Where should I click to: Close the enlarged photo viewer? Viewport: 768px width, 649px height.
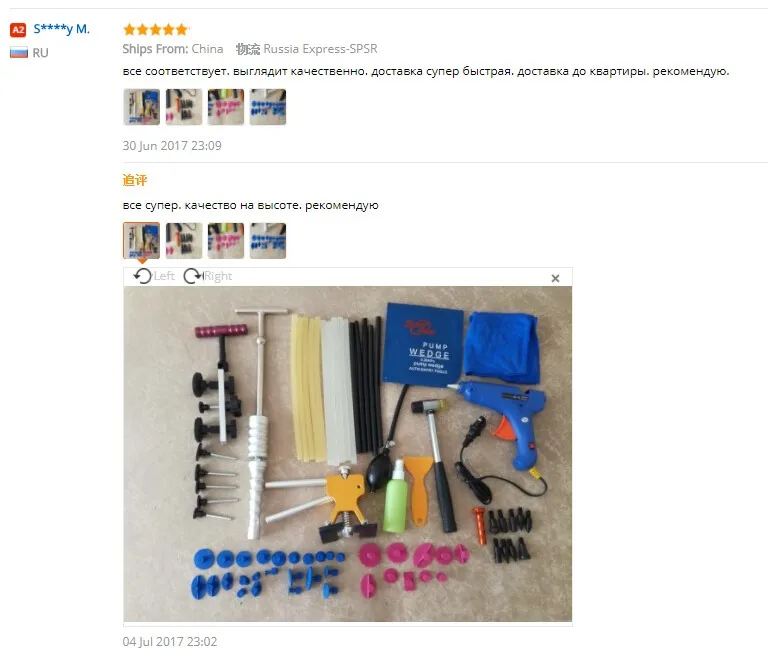[x=555, y=278]
